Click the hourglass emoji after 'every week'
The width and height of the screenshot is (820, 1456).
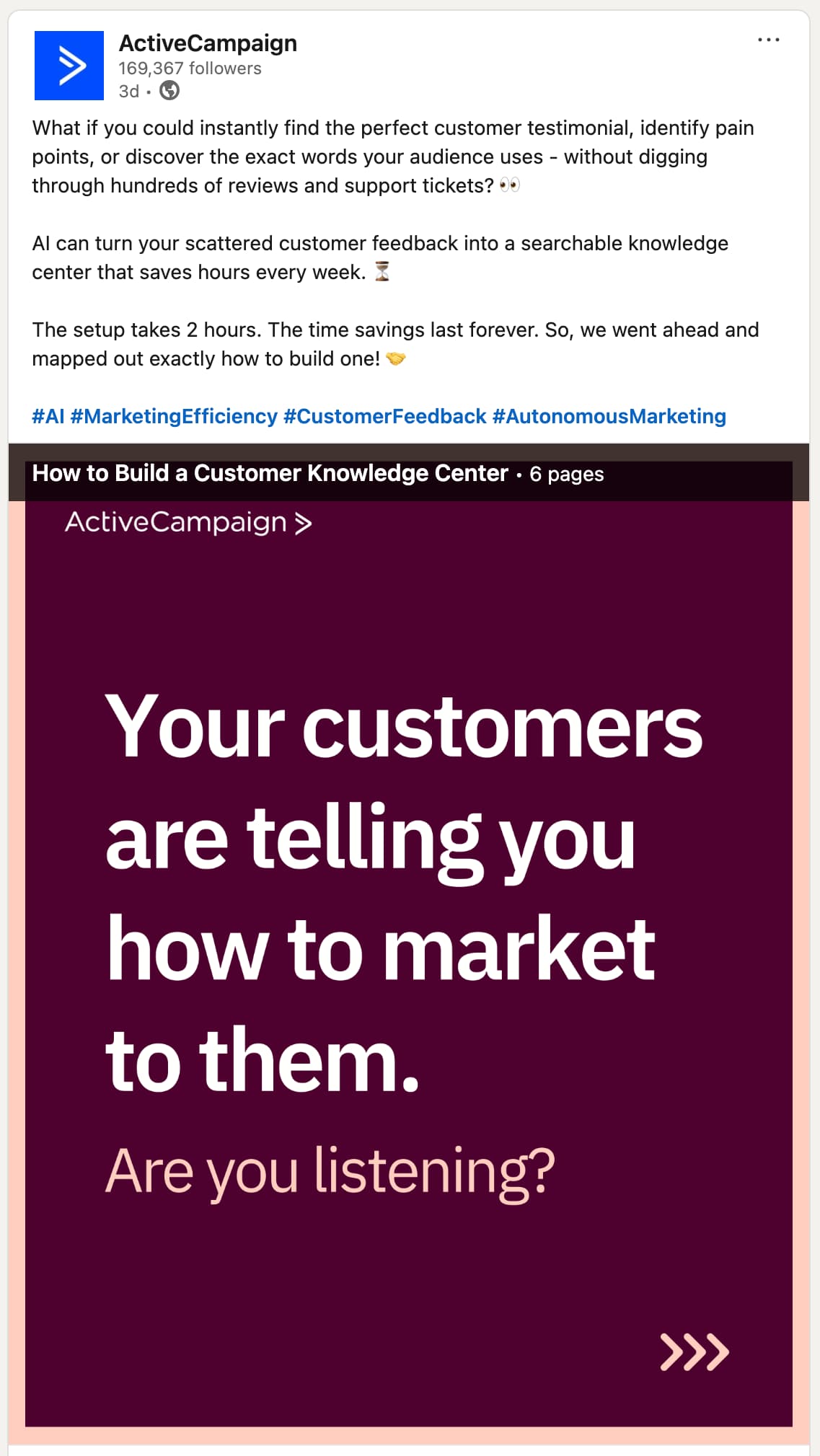click(383, 272)
